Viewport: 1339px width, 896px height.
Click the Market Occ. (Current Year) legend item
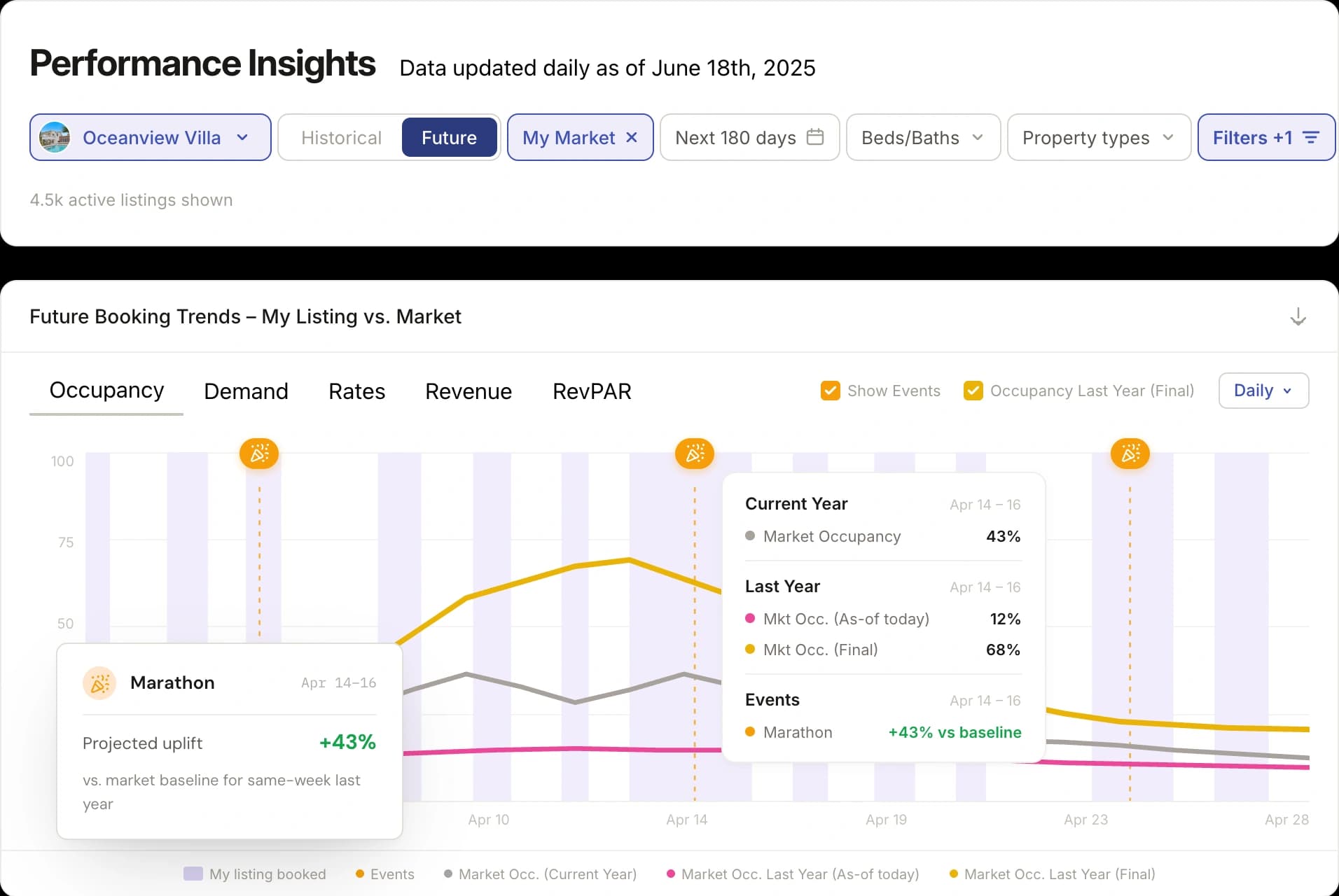click(547, 874)
